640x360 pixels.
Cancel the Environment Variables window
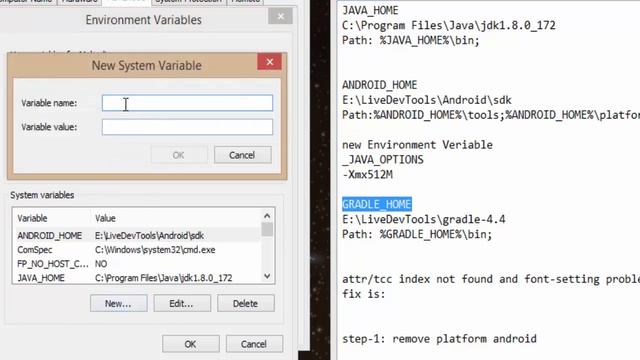(x=254, y=344)
